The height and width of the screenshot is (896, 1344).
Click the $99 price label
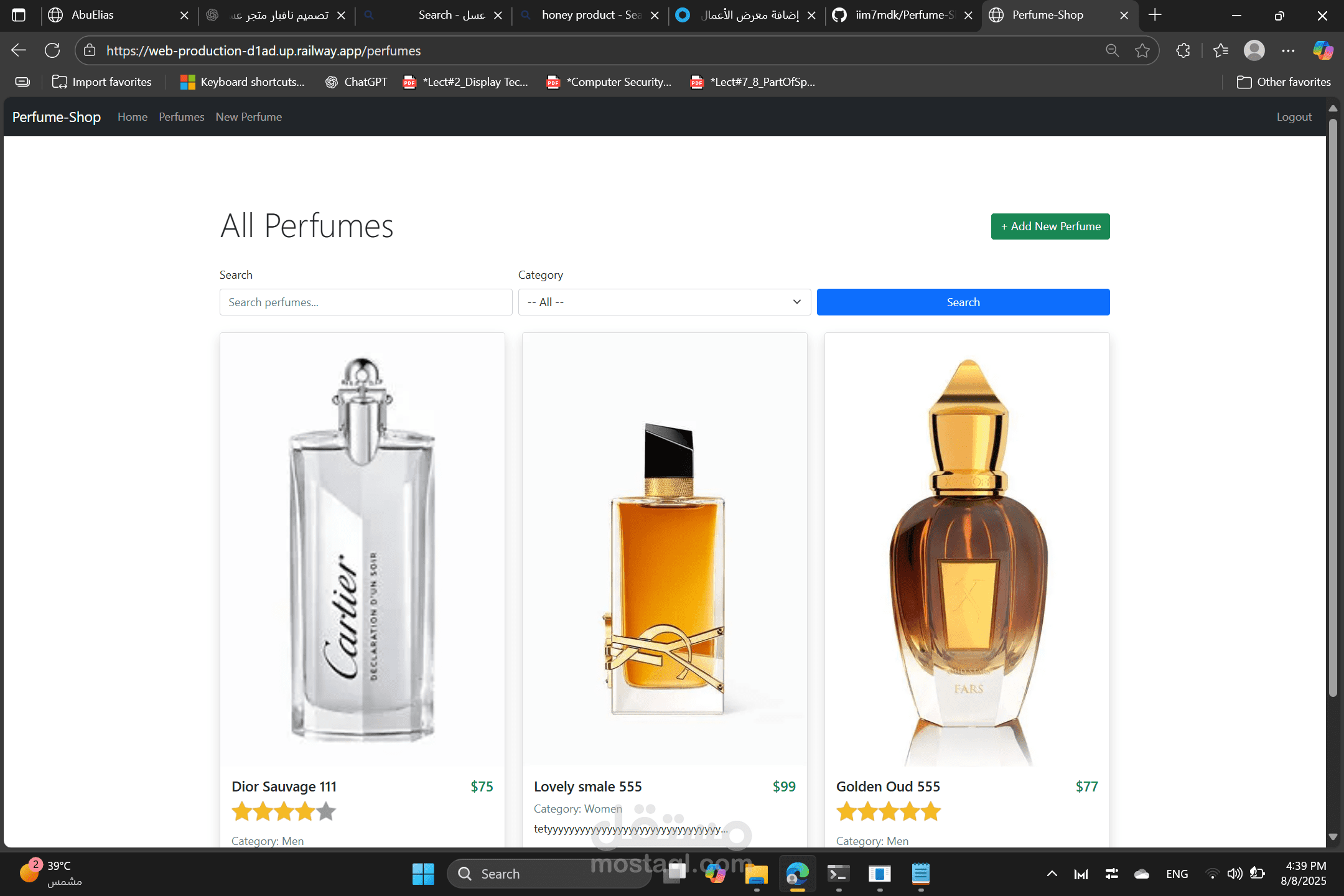pyautogui.click(x=784, y=786)
